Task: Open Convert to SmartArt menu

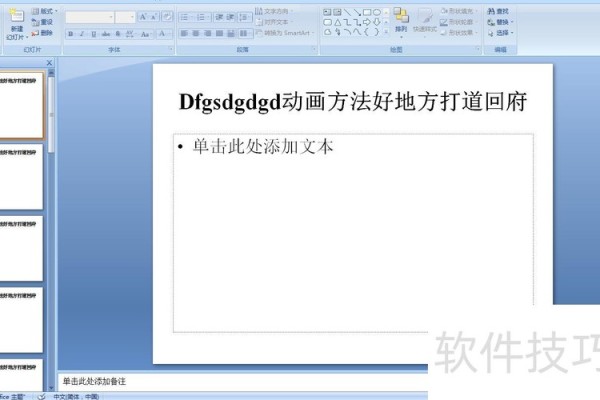Action: 285,33
